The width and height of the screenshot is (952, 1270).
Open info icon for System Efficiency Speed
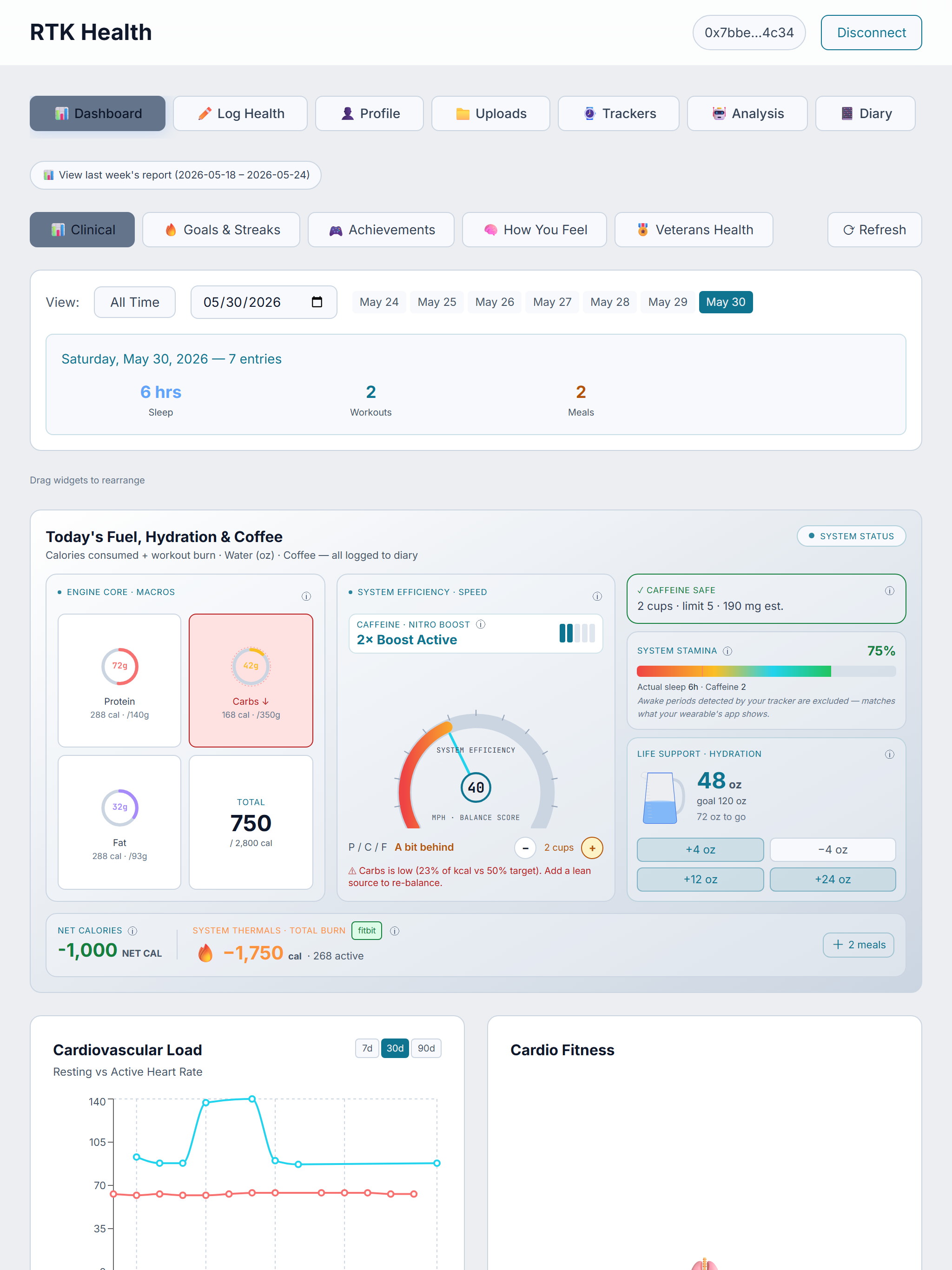tap(597, 596)
